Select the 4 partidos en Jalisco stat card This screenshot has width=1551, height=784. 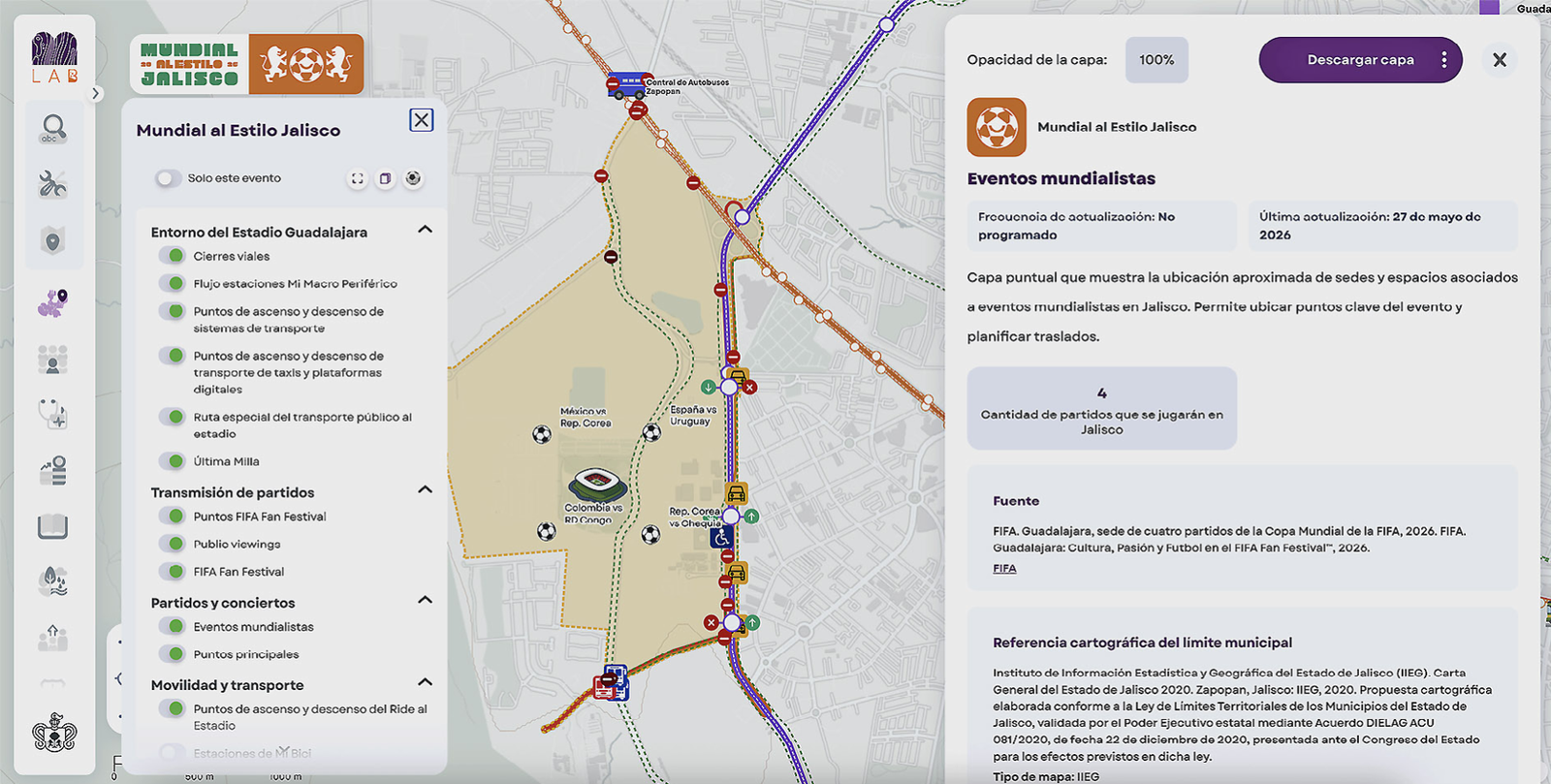point(1102,408)
